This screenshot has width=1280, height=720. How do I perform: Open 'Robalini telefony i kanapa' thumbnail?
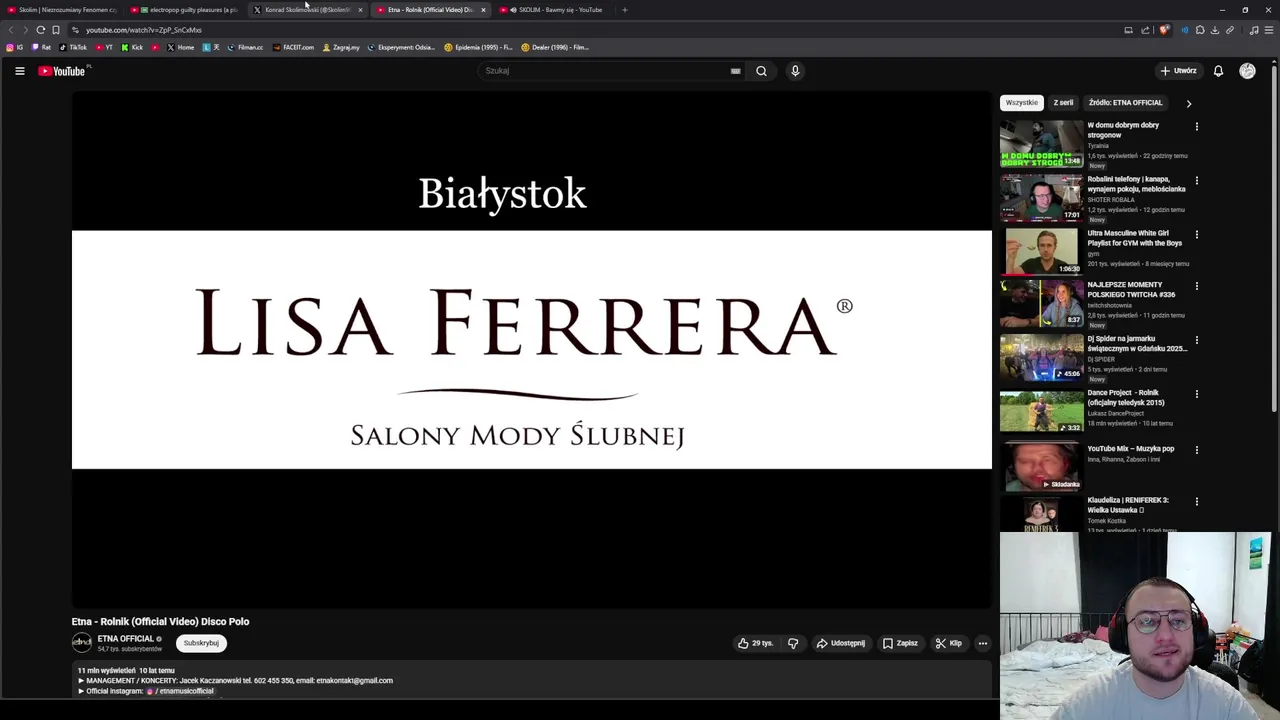pyautogui.click(x=1041, y=198)
